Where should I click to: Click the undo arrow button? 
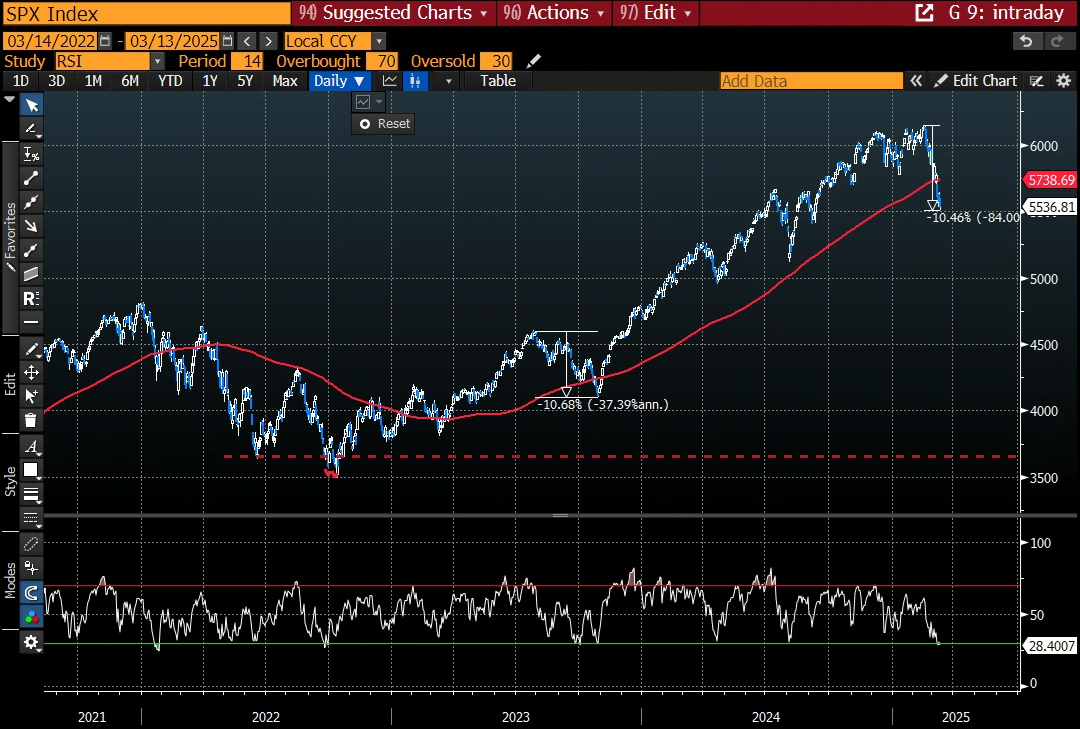click(x=1026, y=41)
